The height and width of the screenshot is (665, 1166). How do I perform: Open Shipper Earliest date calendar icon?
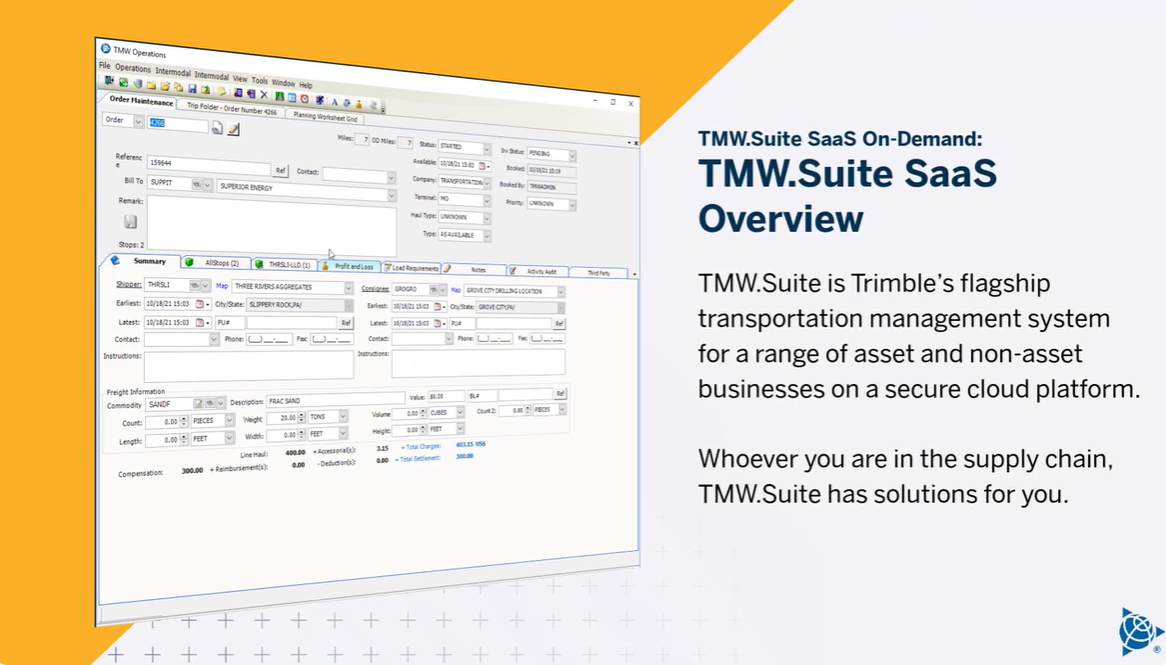[x=199, y=303]
